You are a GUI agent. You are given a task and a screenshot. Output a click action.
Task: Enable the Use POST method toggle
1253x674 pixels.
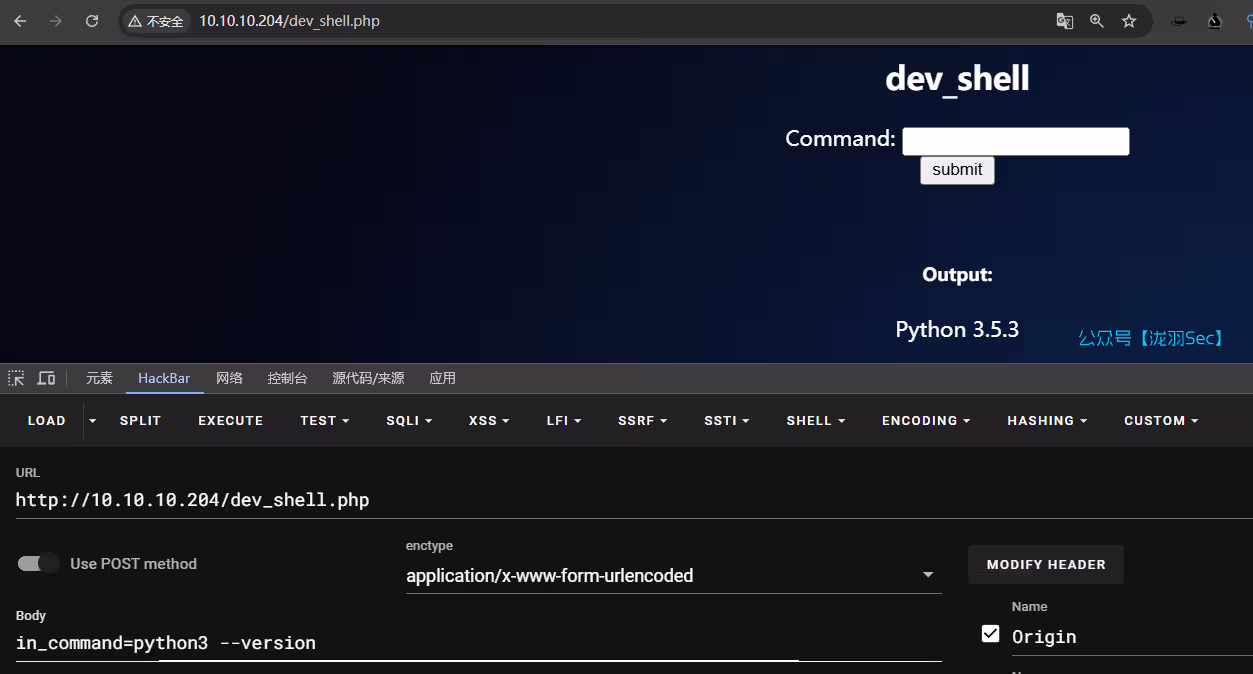tap(38, 563)
